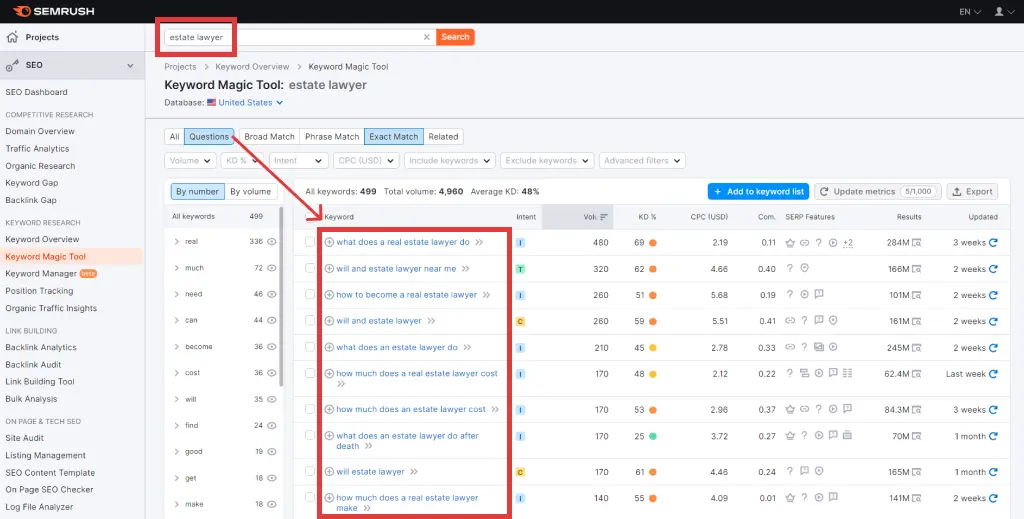Tick checkbox for 'how much does an estate lawyer cost'

[310, 409]
